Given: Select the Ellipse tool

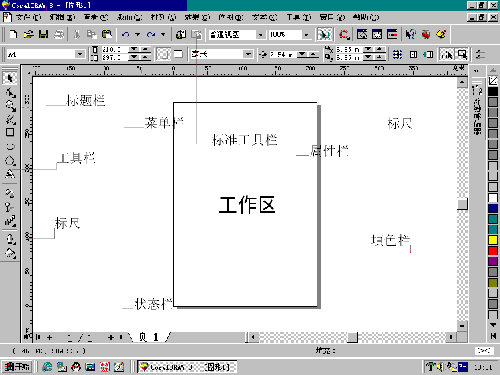Looking at the screenshot, I should click(x=10, y=147).
